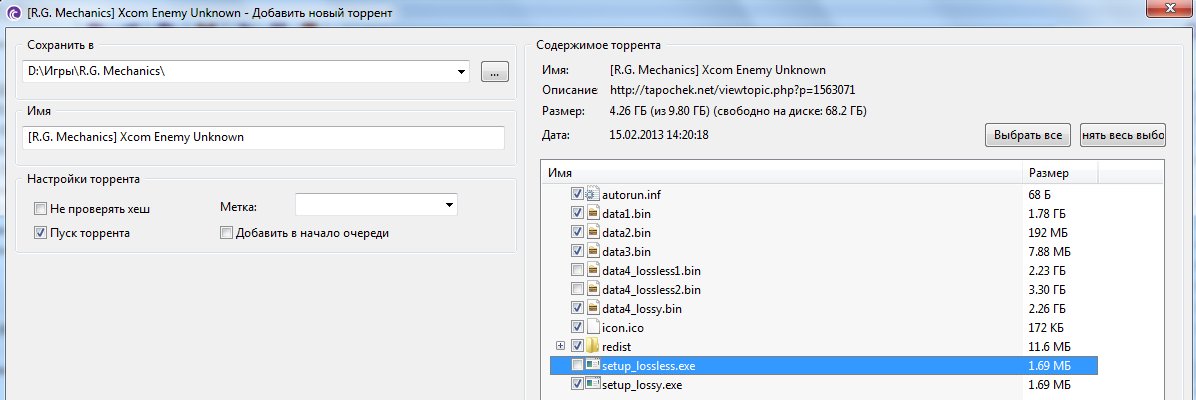Select the tapochek.net description URL text
1196x400 pixels.
732,90
